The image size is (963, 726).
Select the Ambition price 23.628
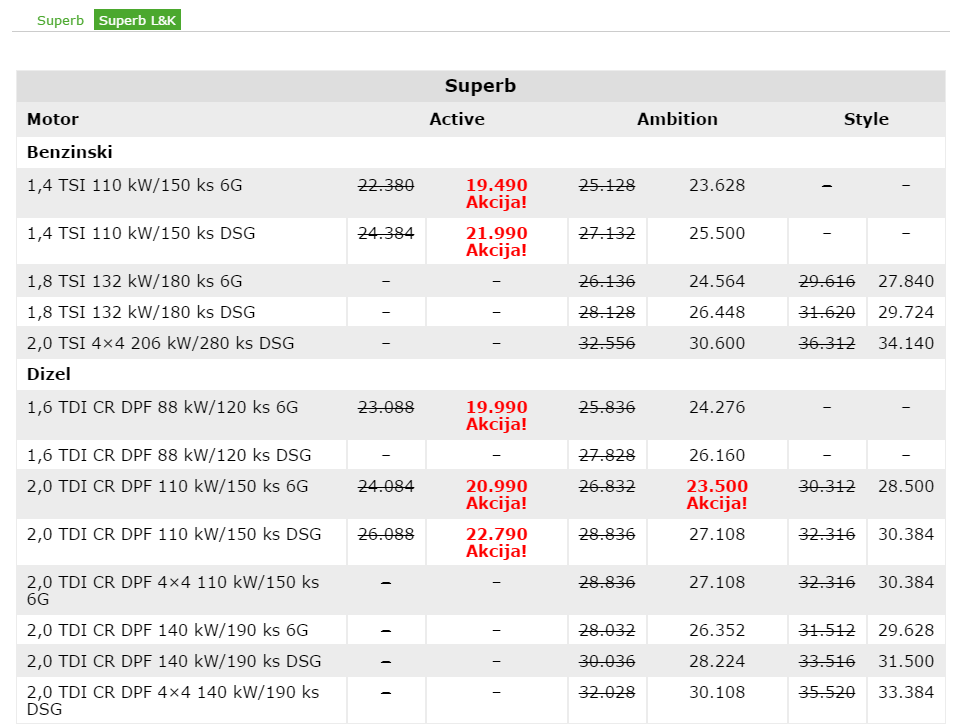[x=717, y=185]
